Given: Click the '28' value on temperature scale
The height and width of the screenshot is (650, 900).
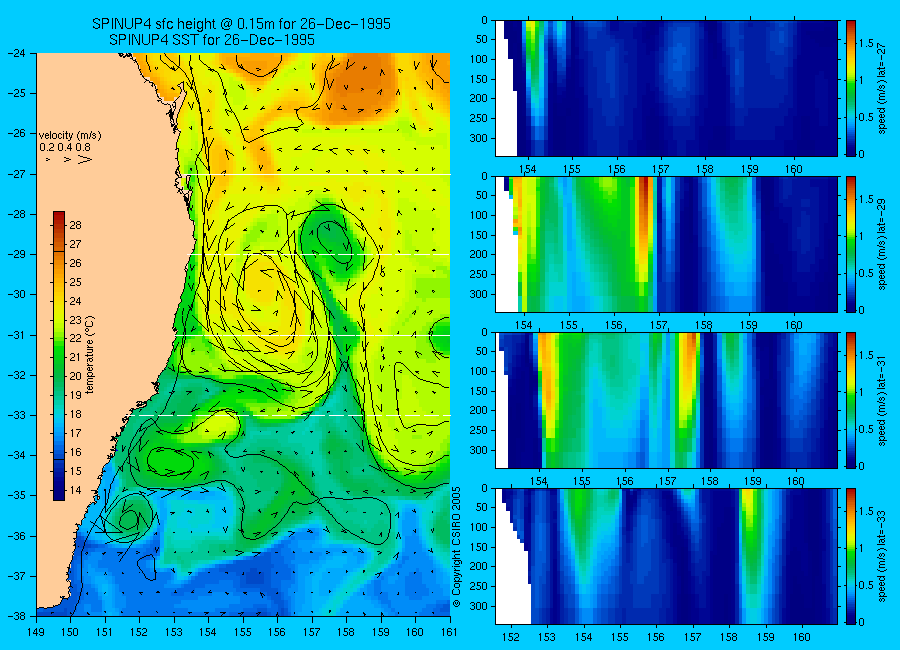Looking at the screenshot, I should [76, 225].
